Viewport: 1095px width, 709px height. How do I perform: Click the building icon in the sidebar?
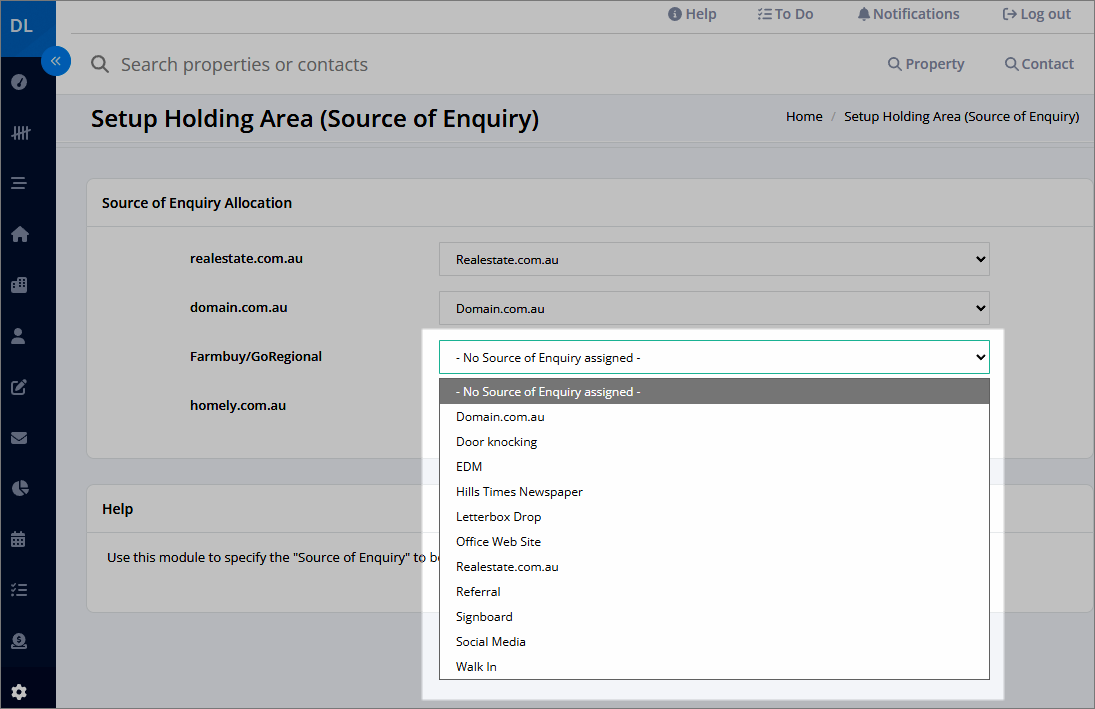click(19, 285)
